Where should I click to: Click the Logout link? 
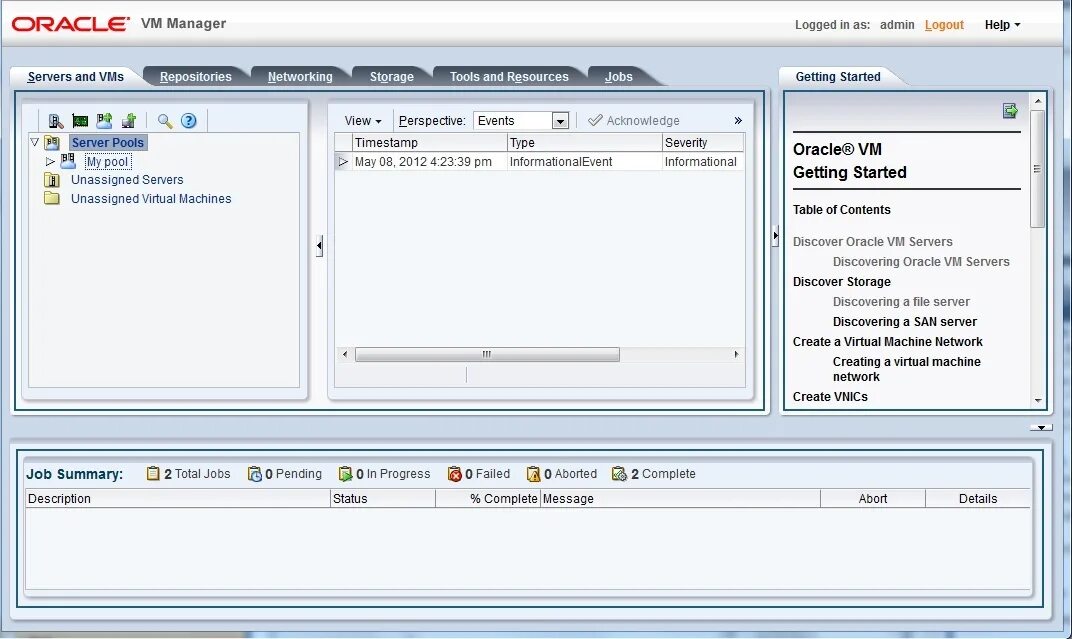pos(944,25)
